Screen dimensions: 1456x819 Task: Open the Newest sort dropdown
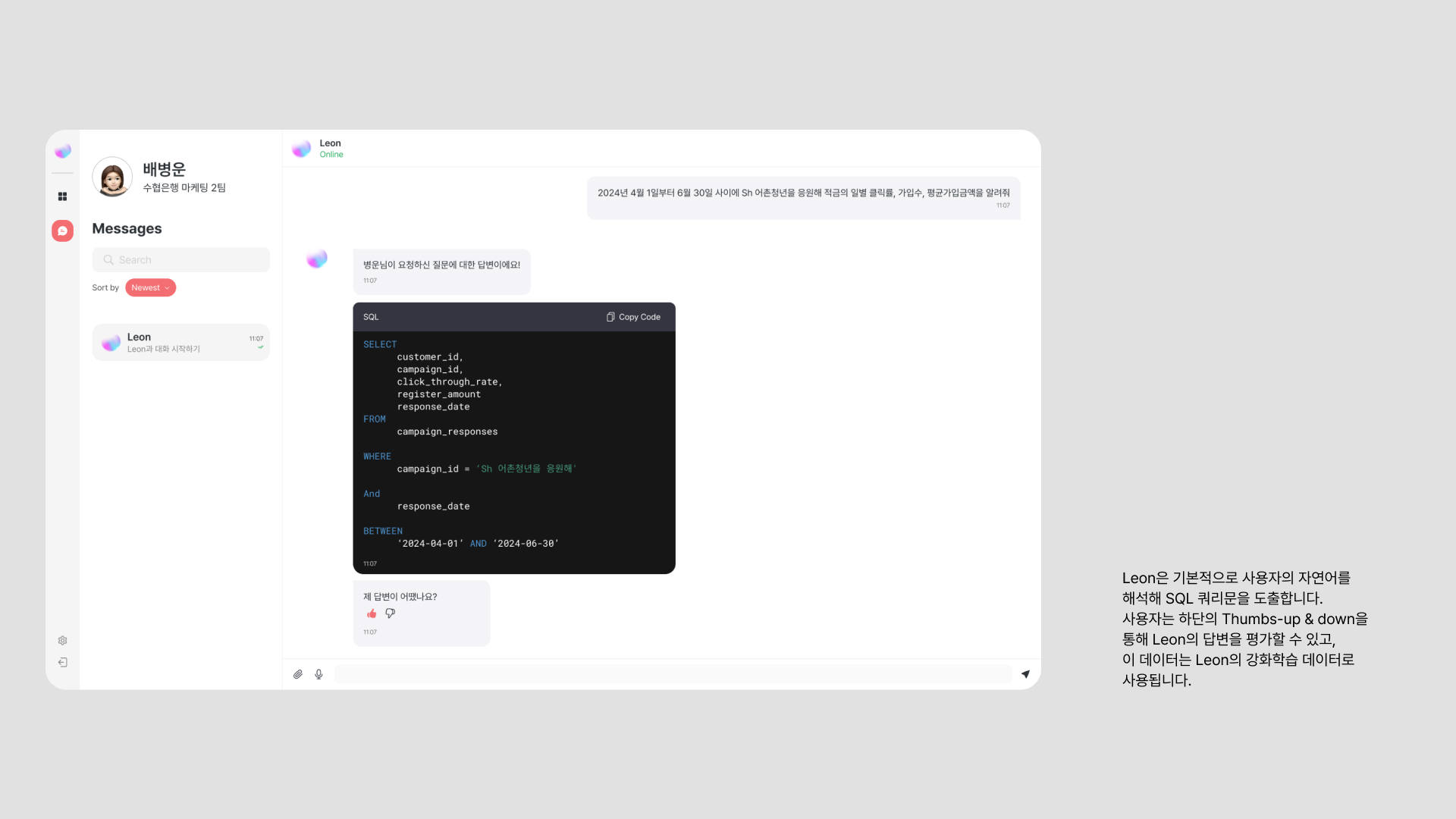(150, 288)
